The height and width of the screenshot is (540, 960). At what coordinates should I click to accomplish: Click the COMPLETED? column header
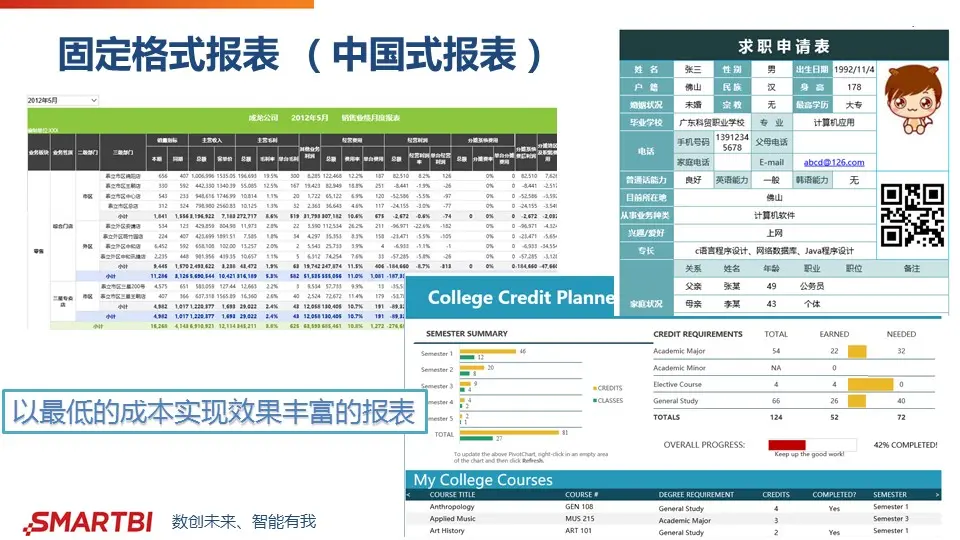point(834,495)
